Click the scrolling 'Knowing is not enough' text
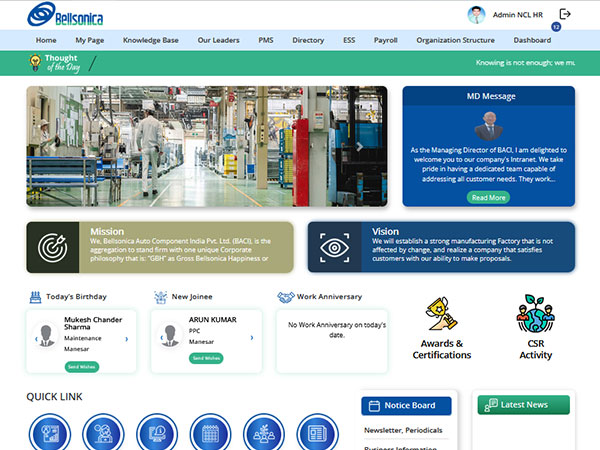 point(525,63)
